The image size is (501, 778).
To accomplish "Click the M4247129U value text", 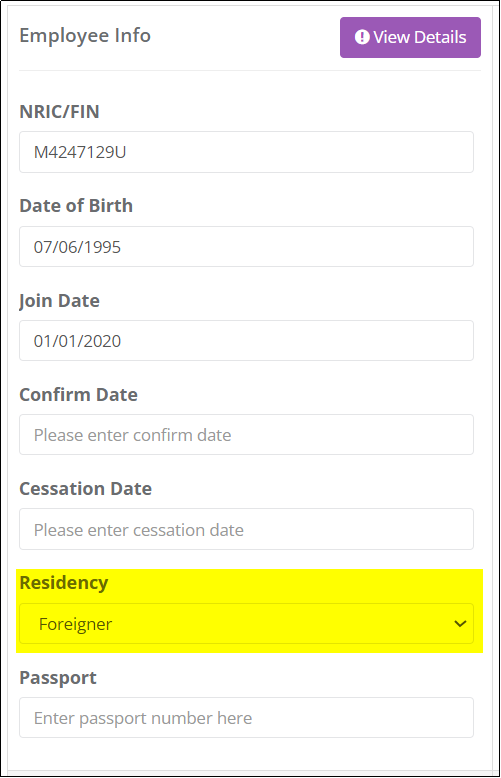I will coord(80,152).
